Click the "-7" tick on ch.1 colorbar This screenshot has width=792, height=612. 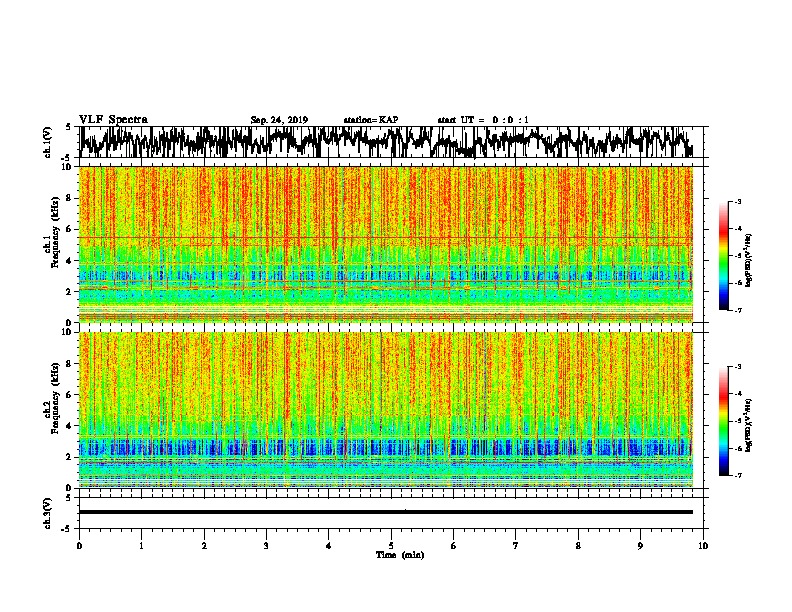[x=737, y=310]
